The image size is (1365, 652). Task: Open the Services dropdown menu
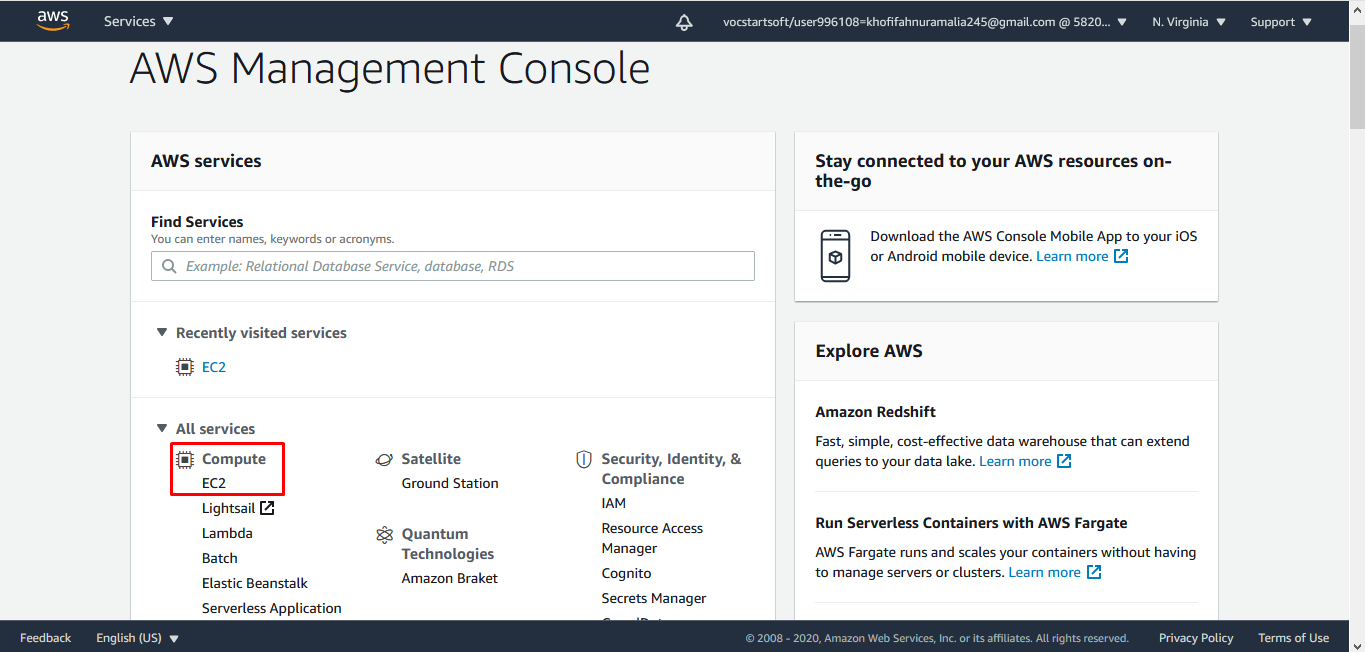click(x=138, y=21)
